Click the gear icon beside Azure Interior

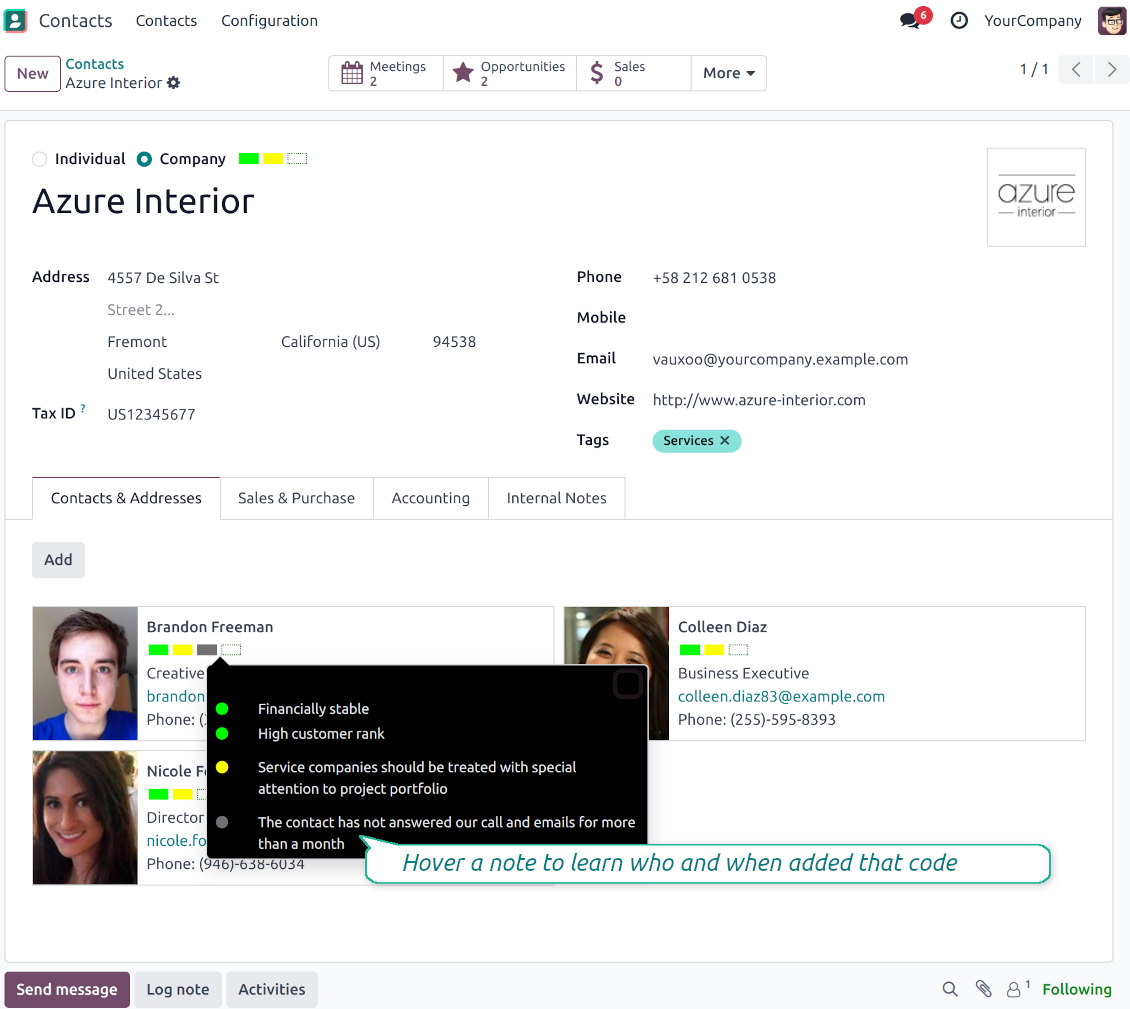pos(174,83)
